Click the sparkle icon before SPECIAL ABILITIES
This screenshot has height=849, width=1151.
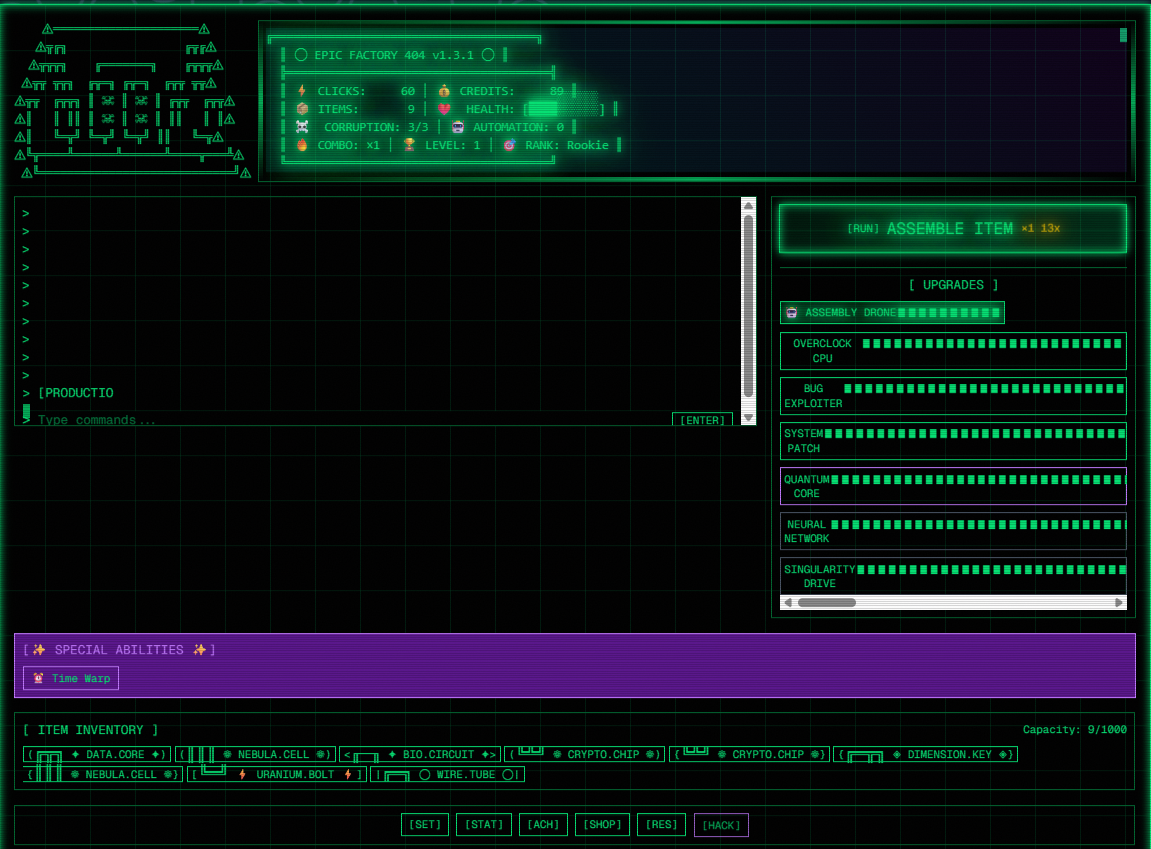pyautogui.click(x=39, y=649)
